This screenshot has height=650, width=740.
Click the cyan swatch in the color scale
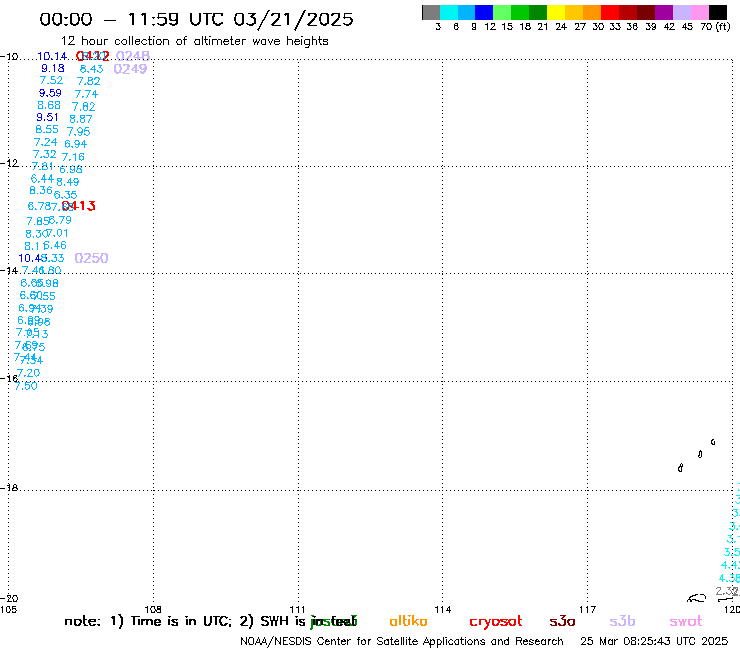coord(449,12)
